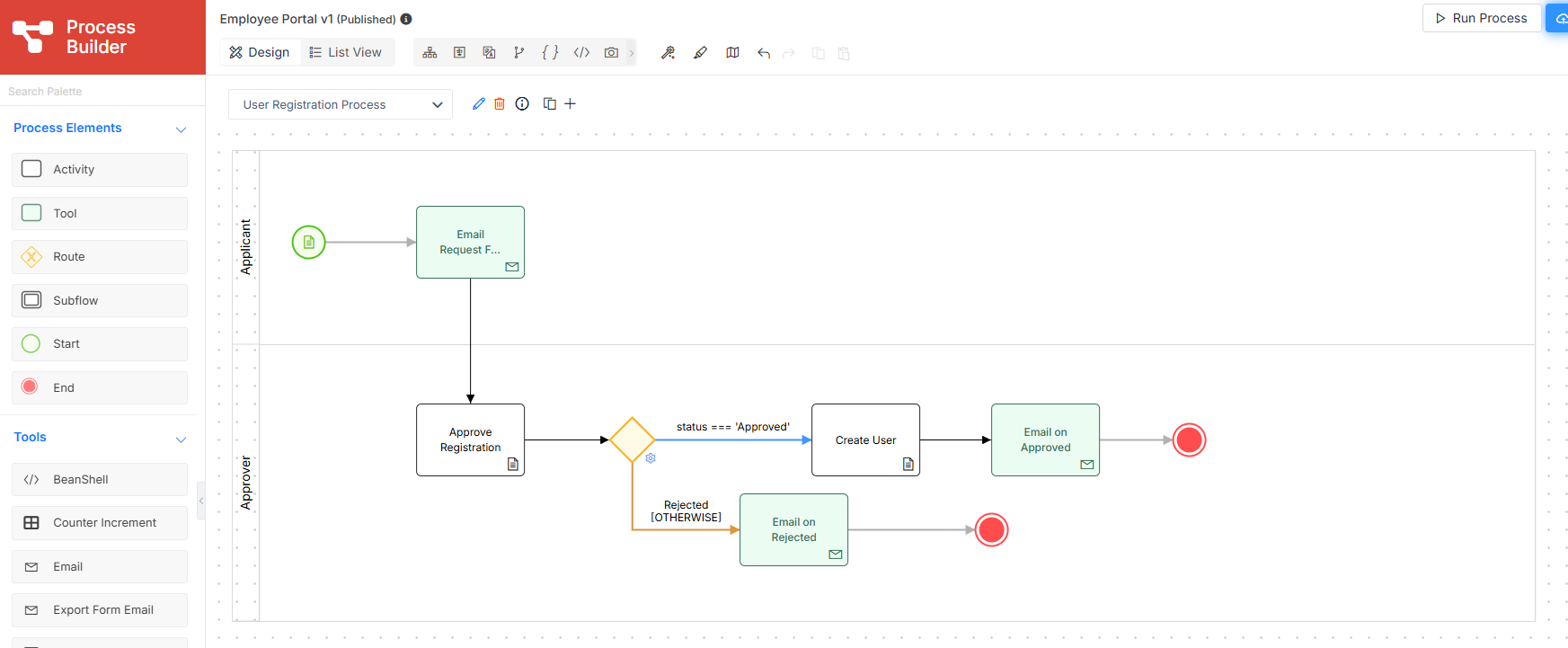Select the Create User activity node
1568x648 pixels.
[865, 439]
